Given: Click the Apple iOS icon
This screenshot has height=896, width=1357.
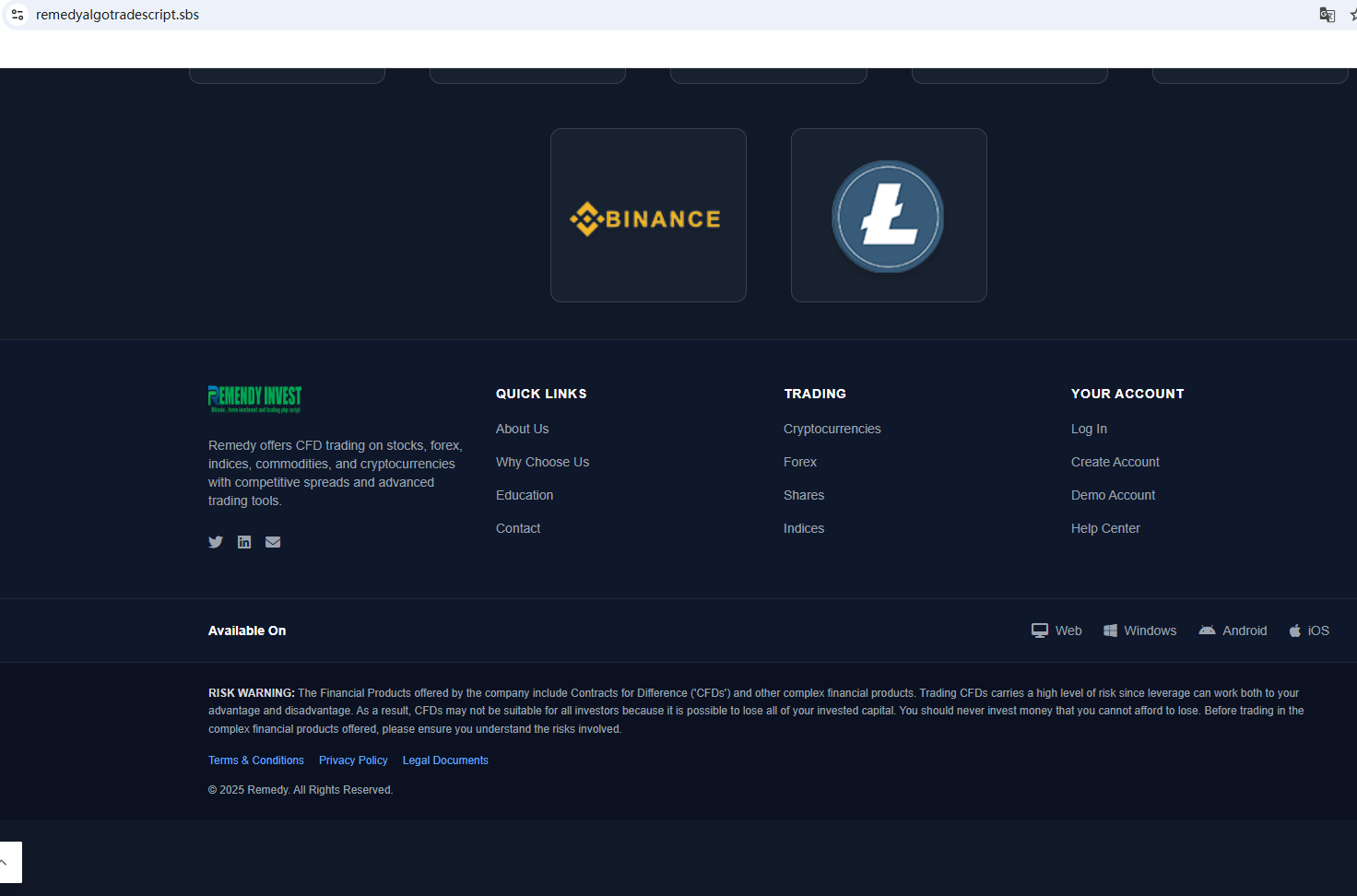Looking at the screenshot, I should coord(1295,631).
